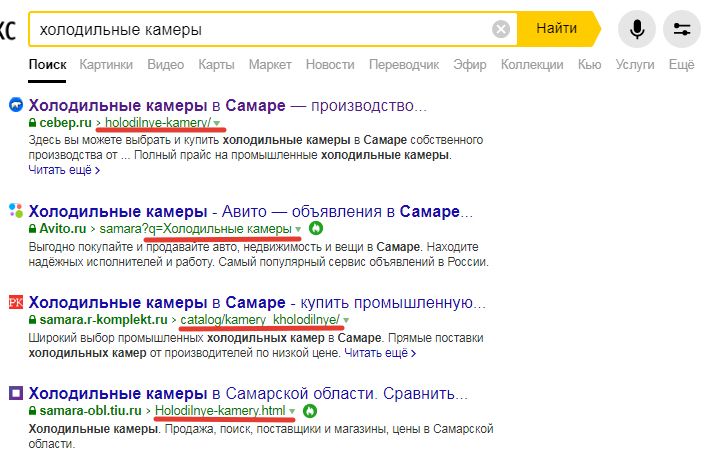Viewport: 708px width, 469px height.
Task: Open the Самарской области. Сравнить result title
Action: 248,394
